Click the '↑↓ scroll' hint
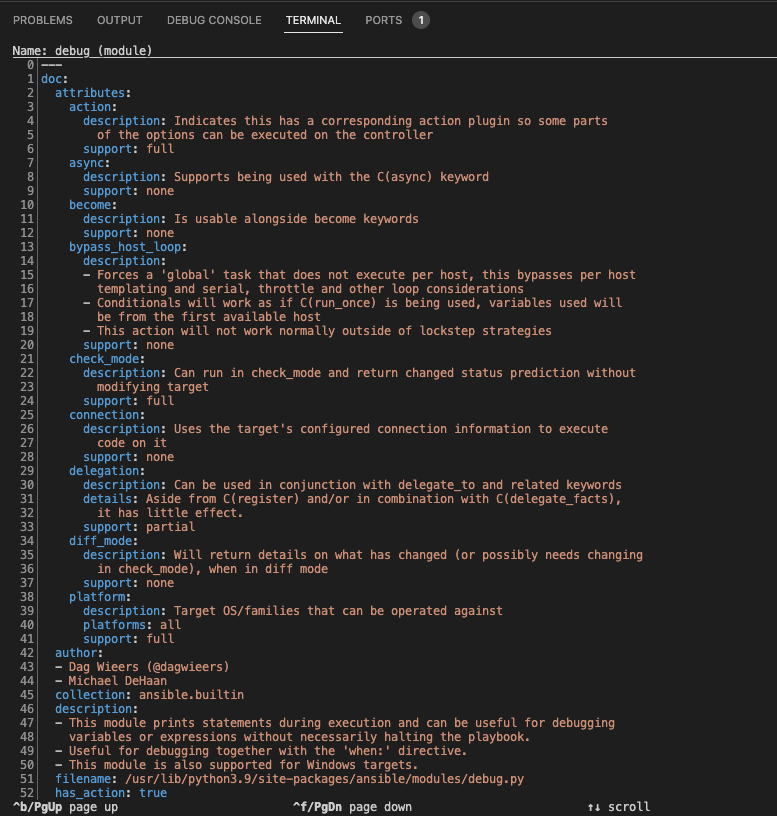Screen dimensions: 777x816 (x=619, y=807)
